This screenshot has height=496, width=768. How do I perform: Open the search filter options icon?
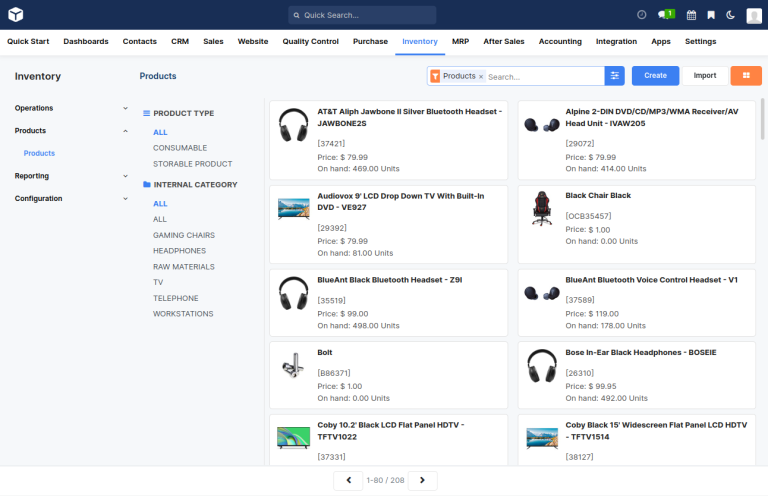pos(615,76)
